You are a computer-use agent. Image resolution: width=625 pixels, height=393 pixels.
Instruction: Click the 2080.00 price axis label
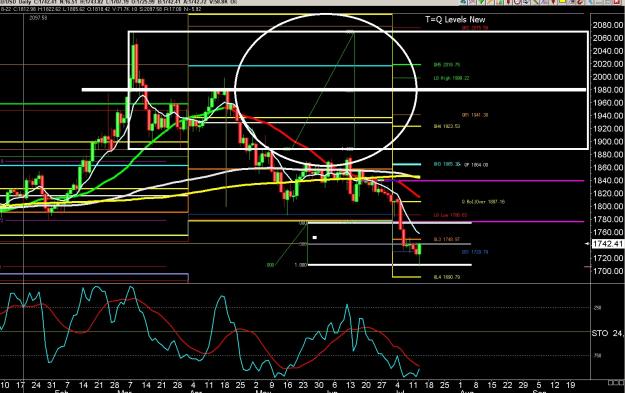click(x=608, y=25)
